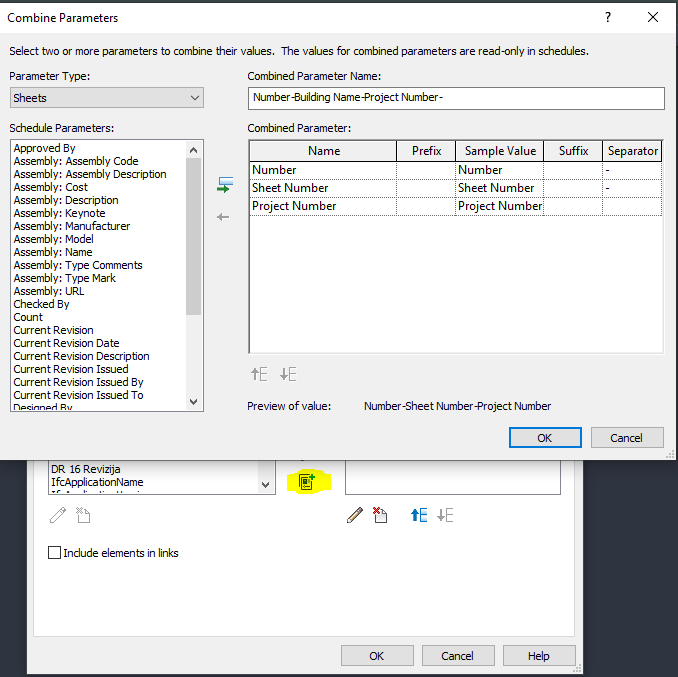Click OK in Combine Parameters dialog
The width and height of the screenshot is (678, 677).
tap(545, 437)
